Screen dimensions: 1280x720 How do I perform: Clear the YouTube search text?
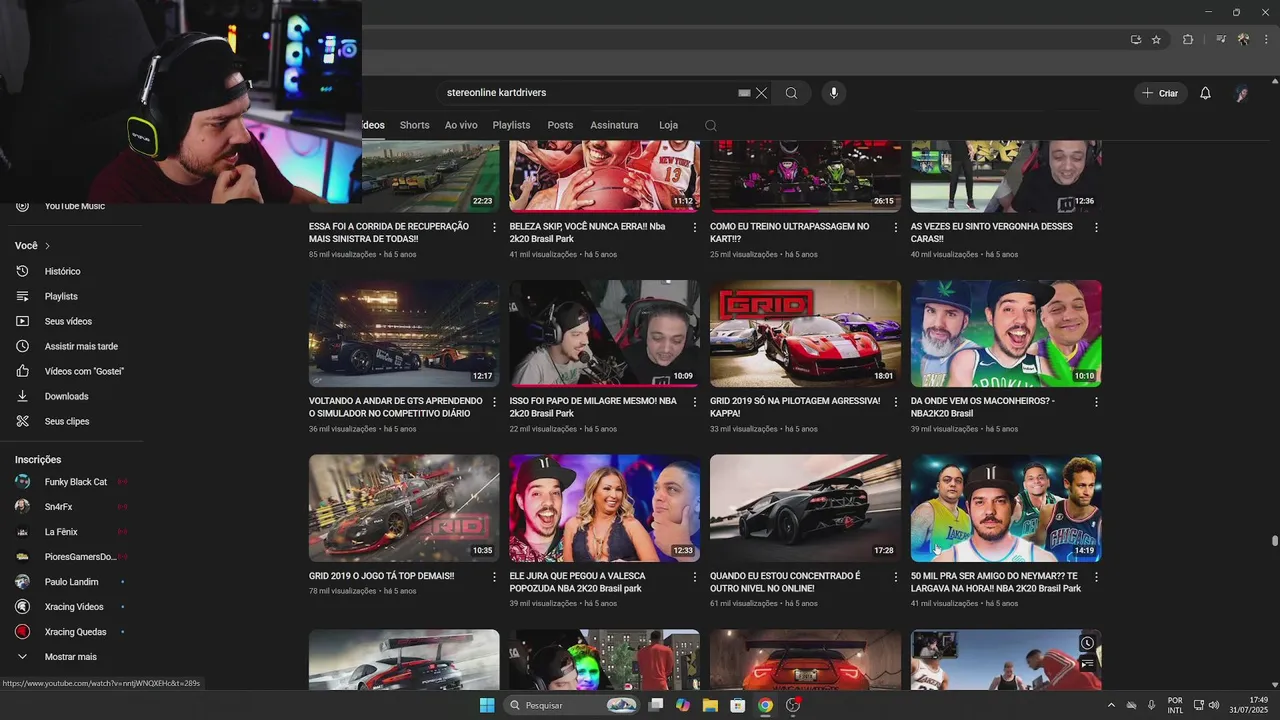[762, 93]
